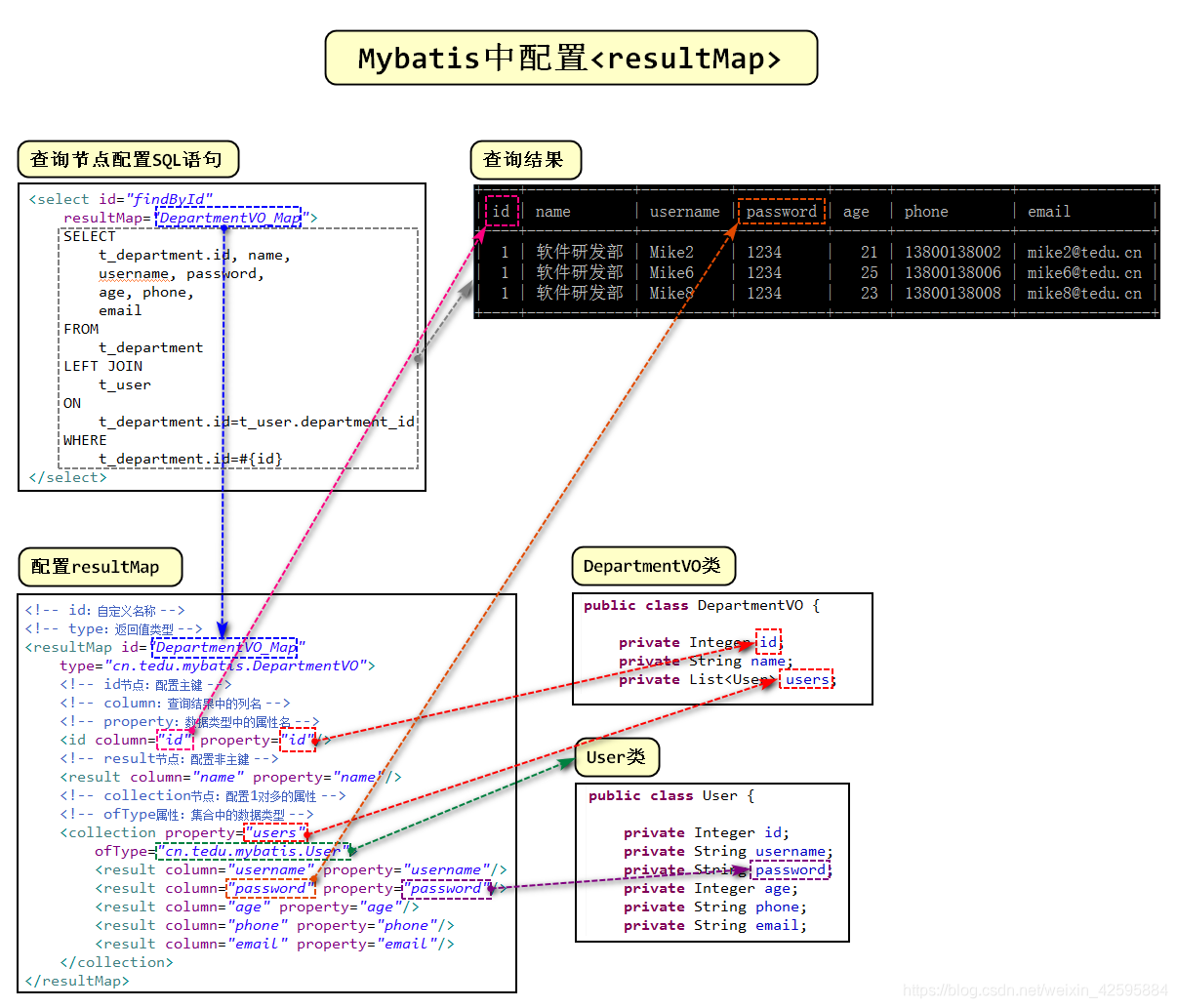Image resolution: width=1177 pixels, height=1008 pixels.
Task: Click the "name" column header in the result table
Action: tap(552, 212)
